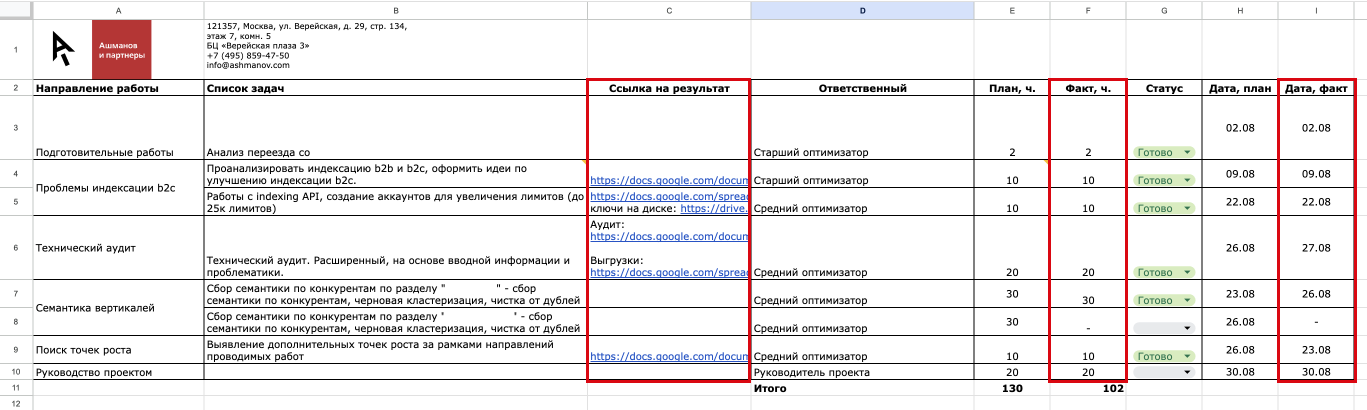Click the 'Ответственный' header cell

(862, 88)
